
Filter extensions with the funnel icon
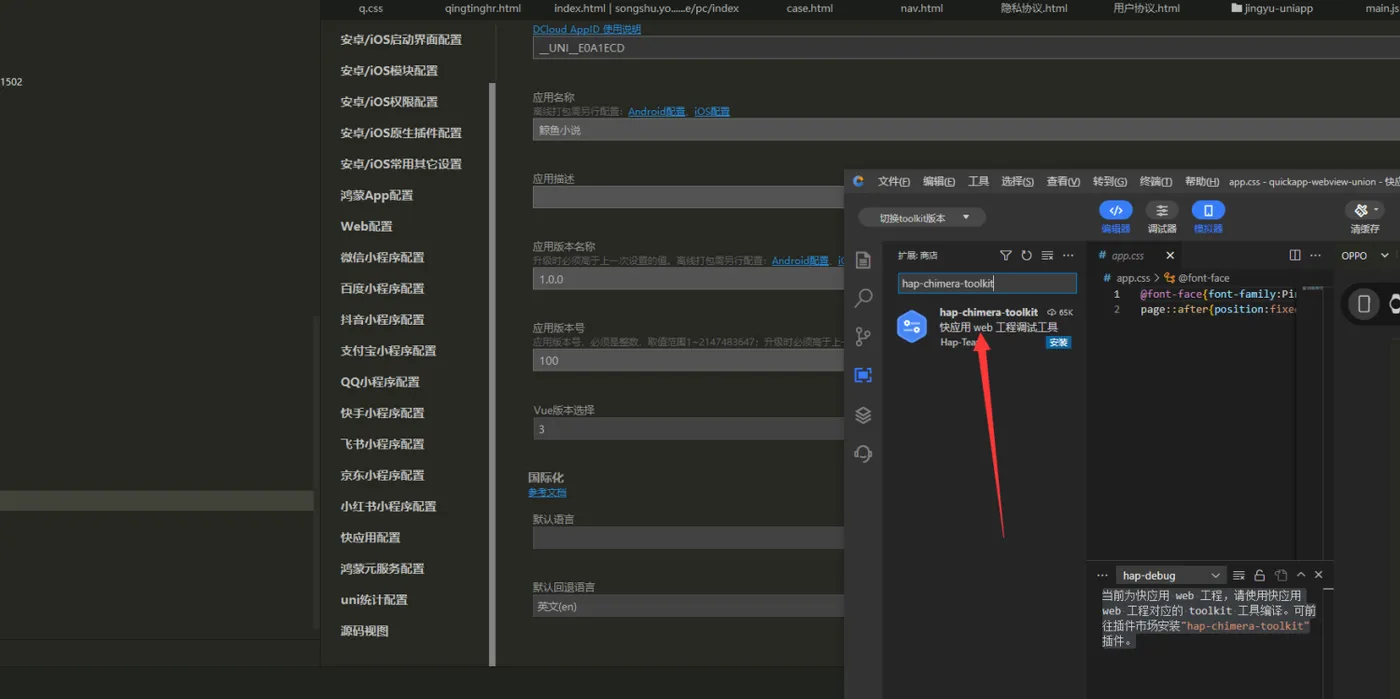point(1006,256)
